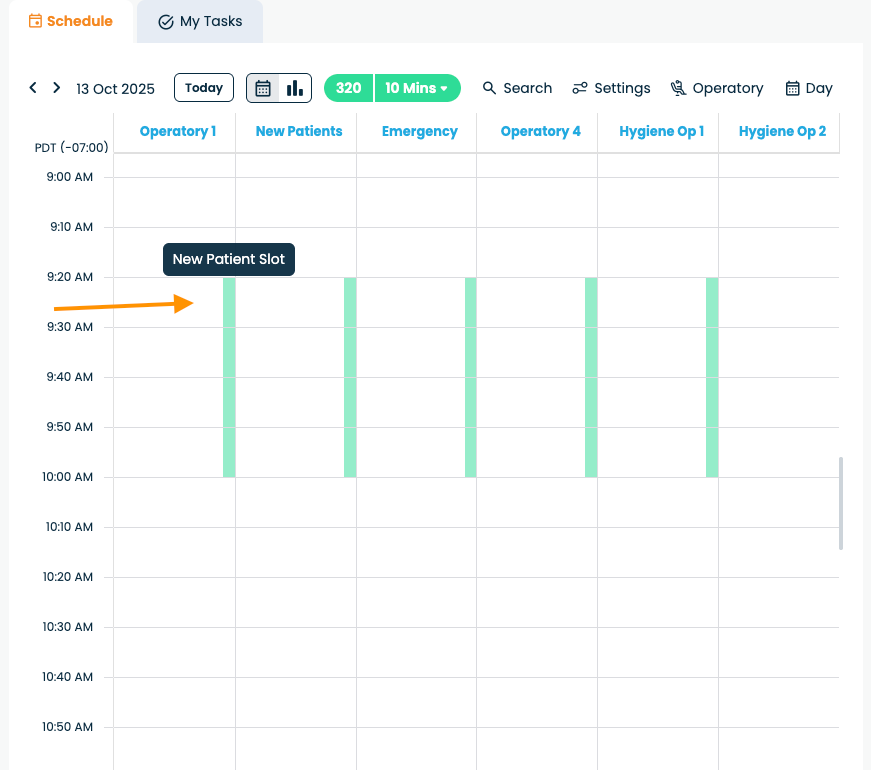Go to previous day with left chevron

[x=33, y=88]
